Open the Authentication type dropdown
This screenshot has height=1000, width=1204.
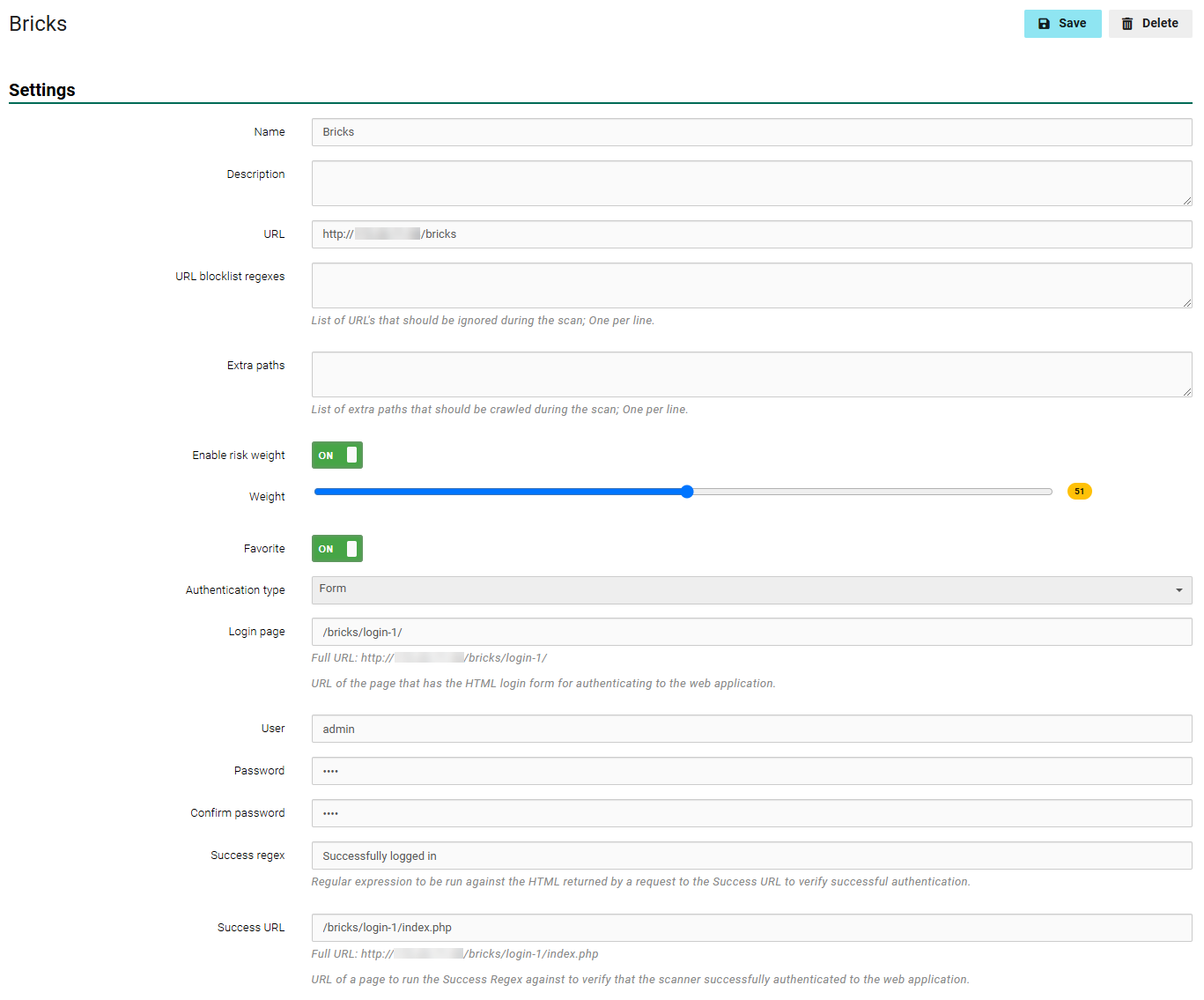click(750, 590)
